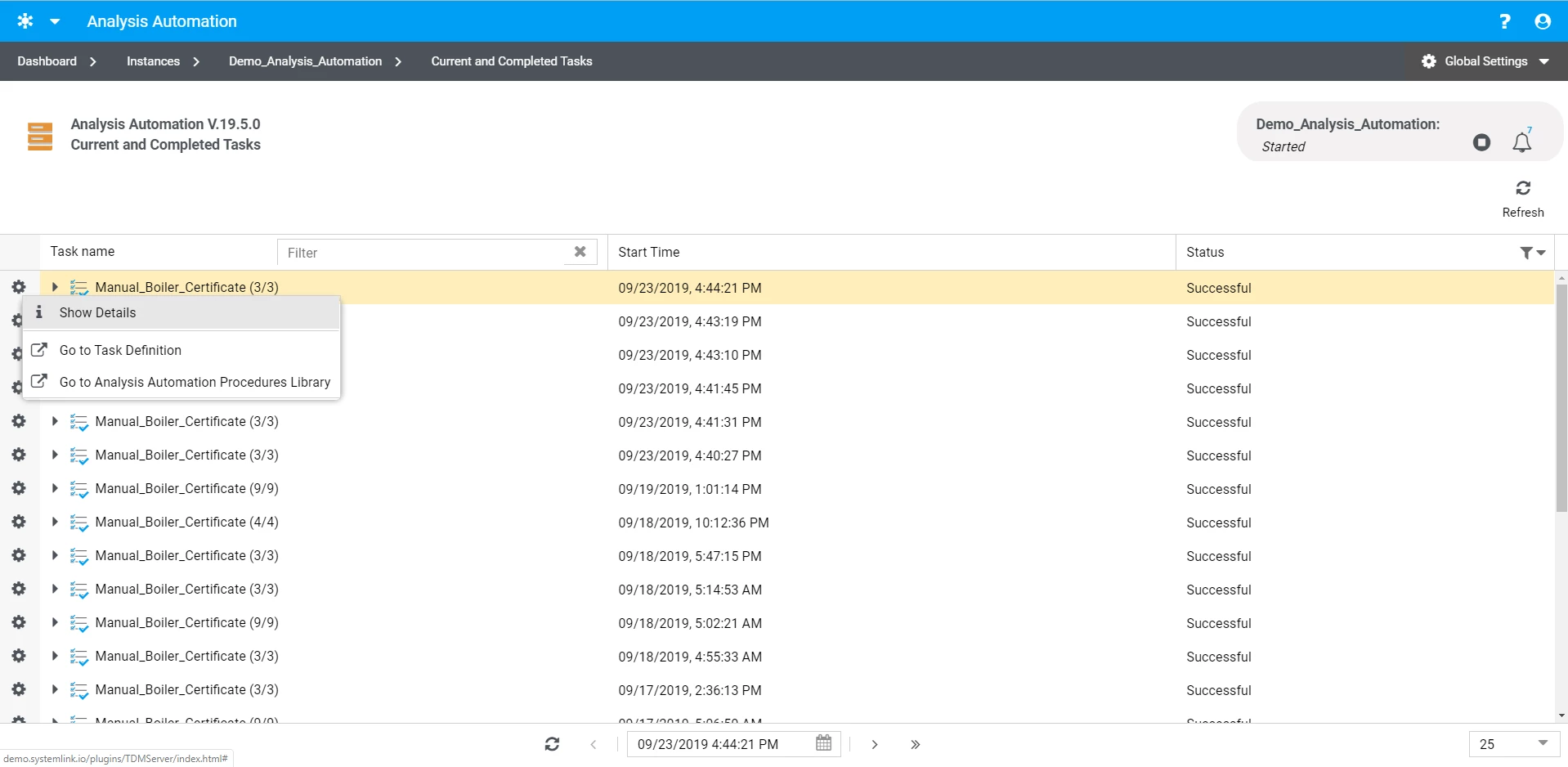Expand the 10:12:36 PM task row
1568x767 pixels.
pos(55,522)
